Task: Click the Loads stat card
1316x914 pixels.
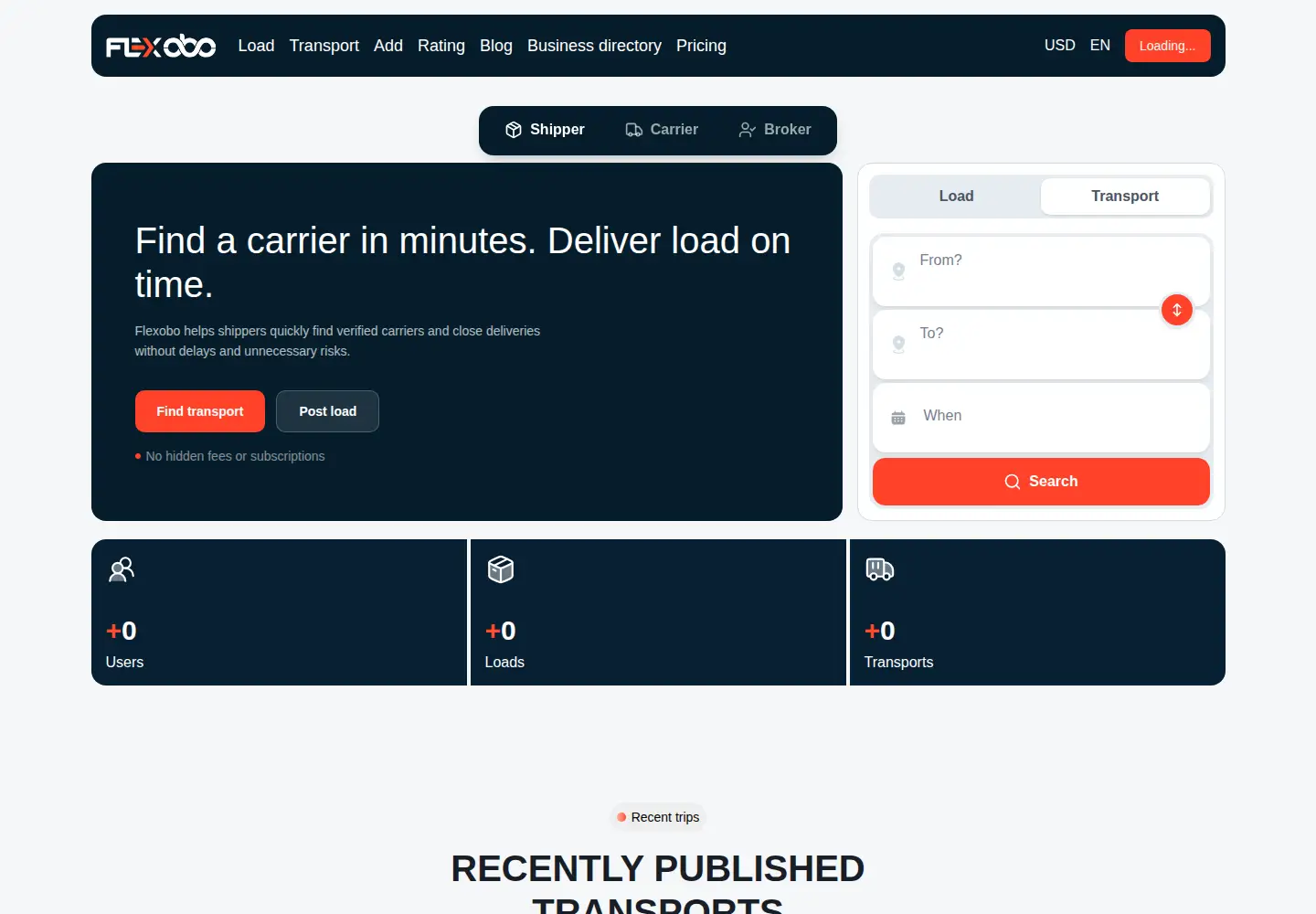Action: tap(658, 612)
